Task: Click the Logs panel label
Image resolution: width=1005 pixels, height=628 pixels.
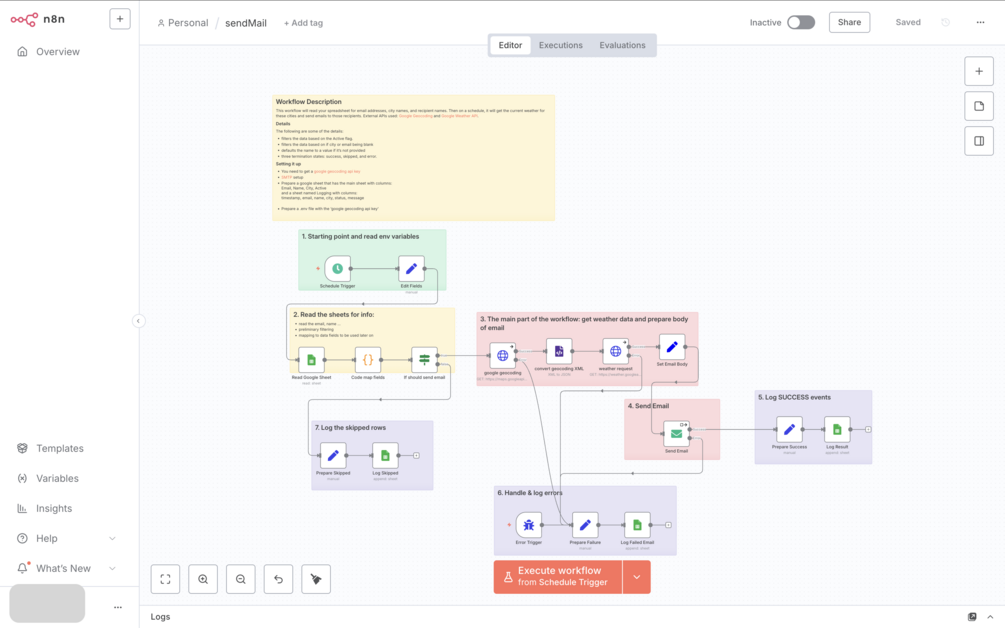Action: [160, 617]
